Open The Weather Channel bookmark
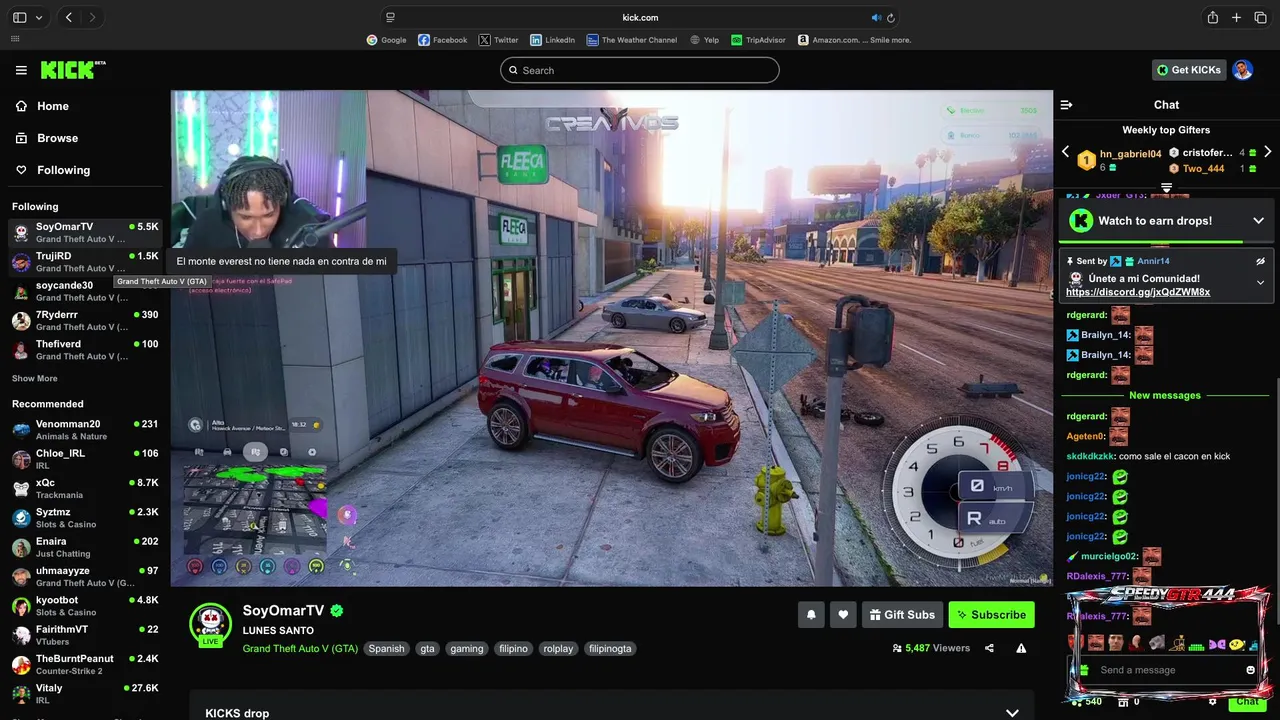This screenshot has height=720, width=1280. coord(632,40)
